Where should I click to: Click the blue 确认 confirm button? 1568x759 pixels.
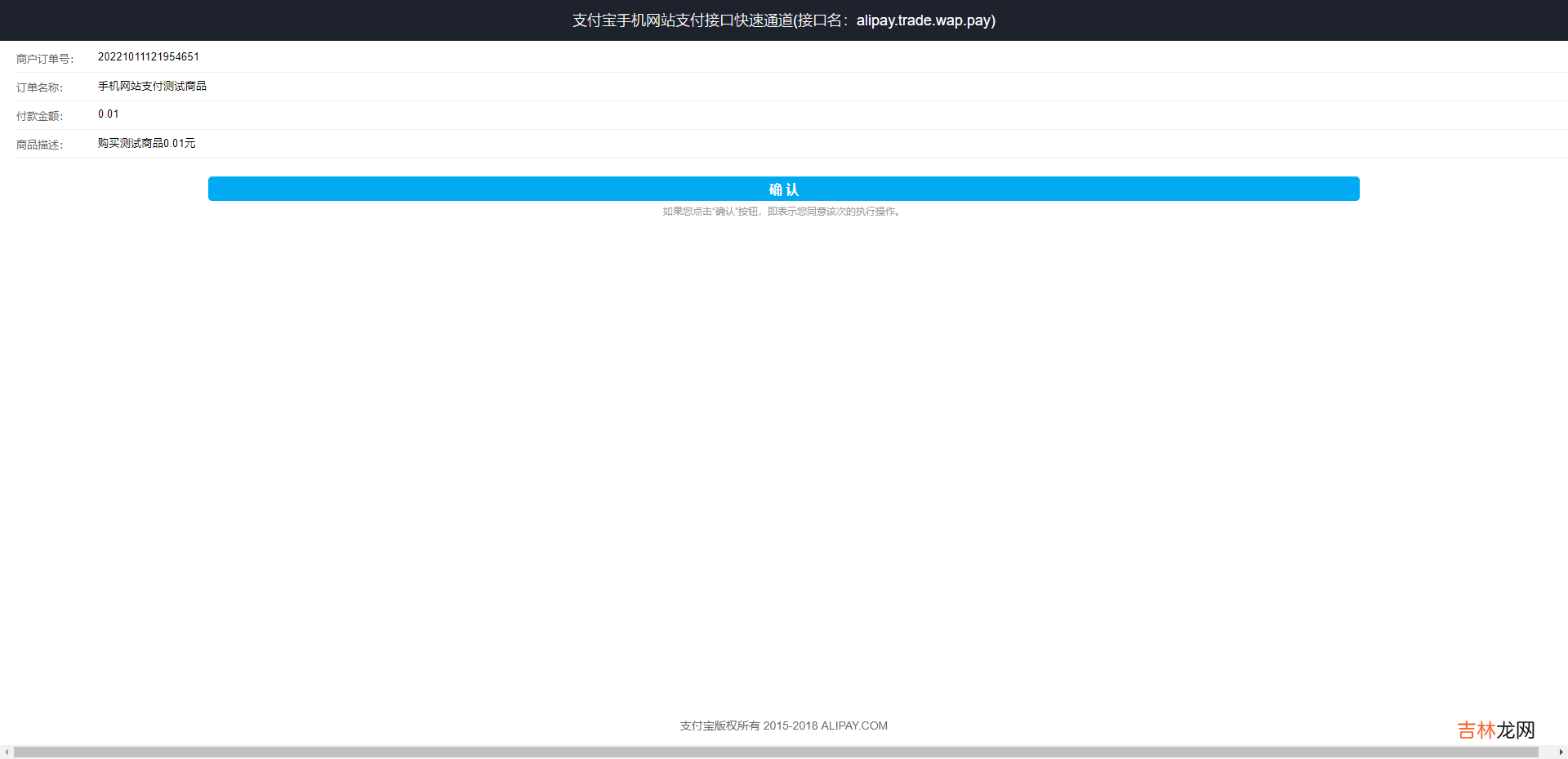(x=783, y=189)
